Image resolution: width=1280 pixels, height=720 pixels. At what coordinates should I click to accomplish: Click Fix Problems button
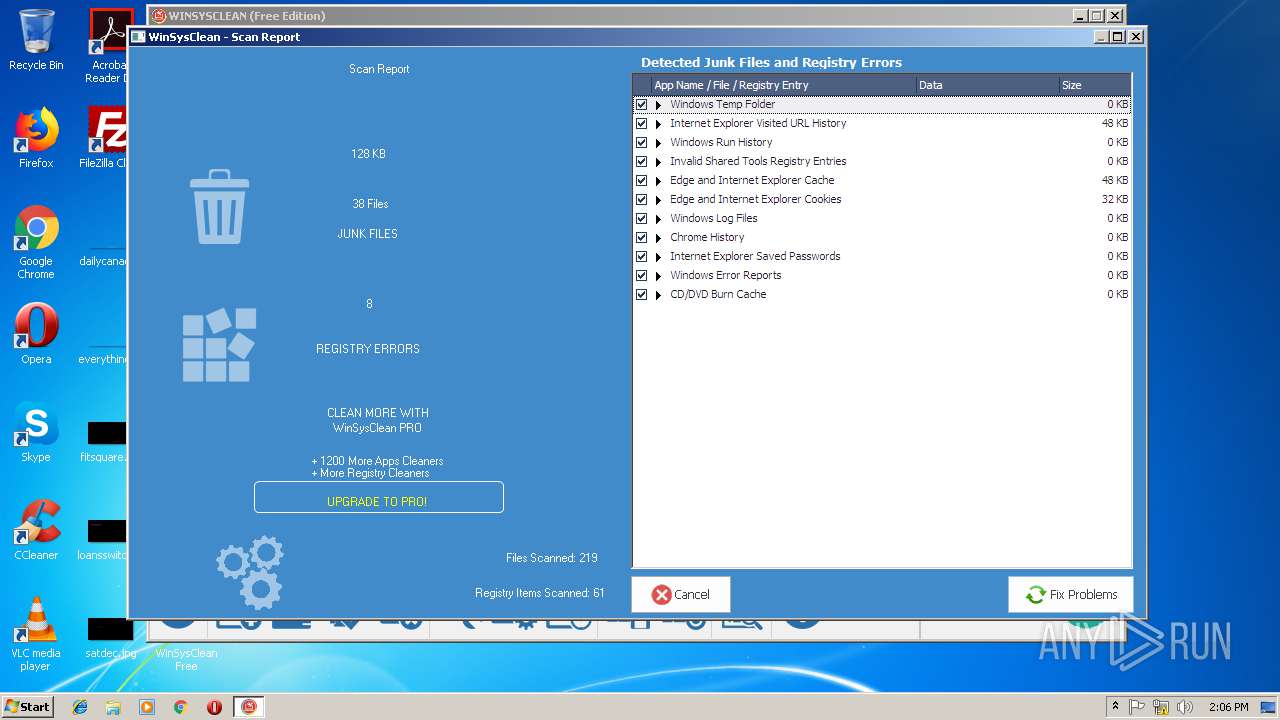[1070, 594]
